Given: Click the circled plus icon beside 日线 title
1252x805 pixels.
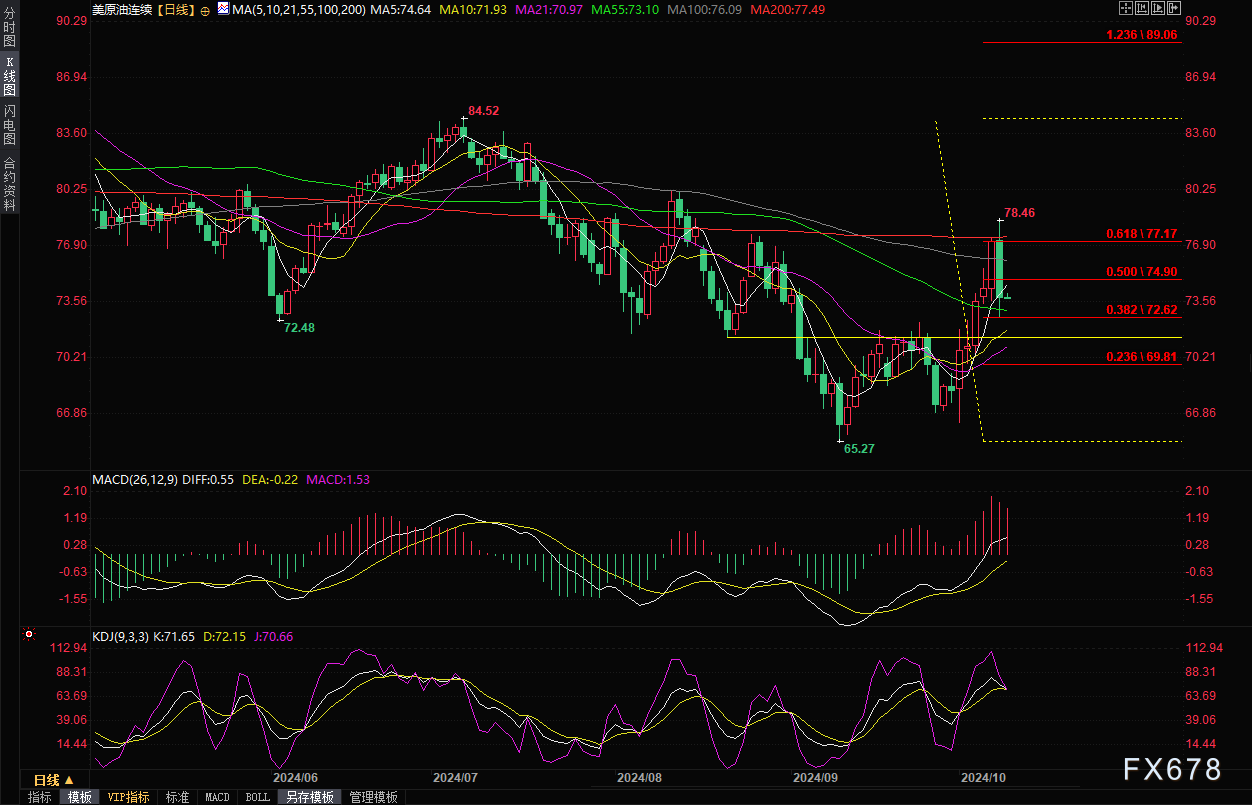Looking at the screenshot, I should coord(205,10).
